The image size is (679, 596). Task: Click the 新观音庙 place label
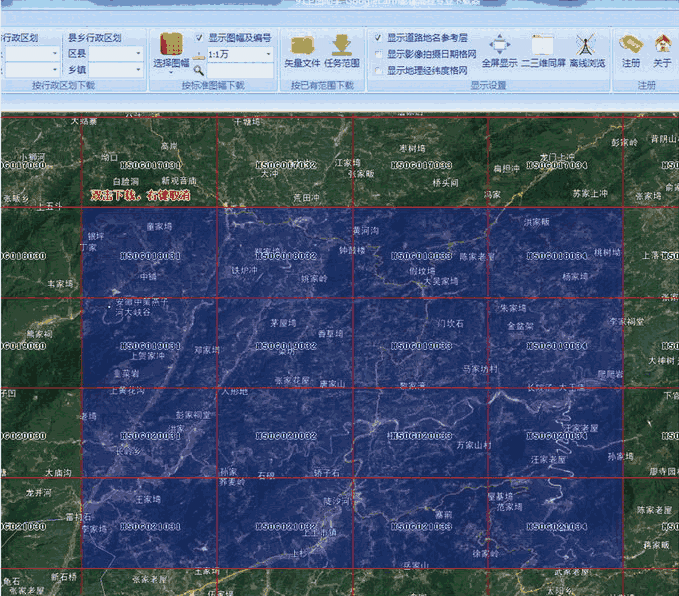(x=179, y=180)
